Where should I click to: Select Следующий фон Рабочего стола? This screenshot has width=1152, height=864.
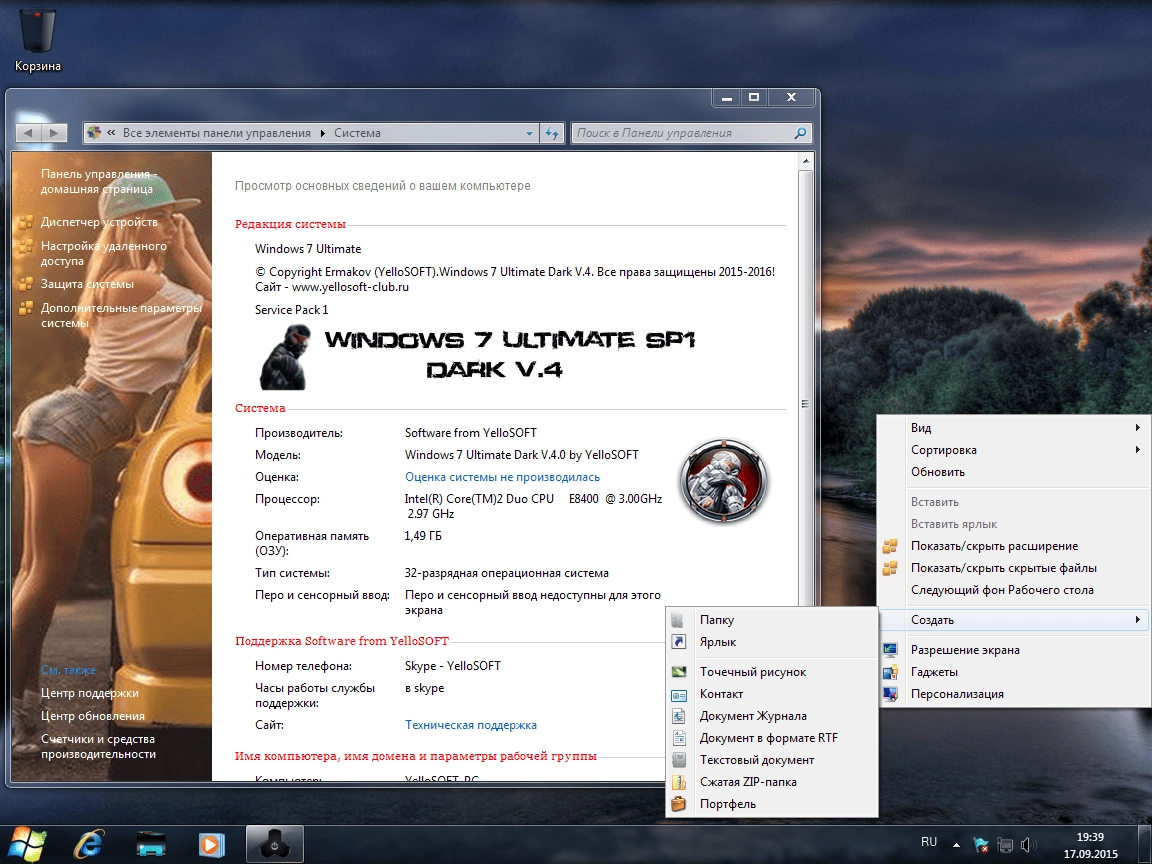pyautogui.click(x=1015, y=590)
